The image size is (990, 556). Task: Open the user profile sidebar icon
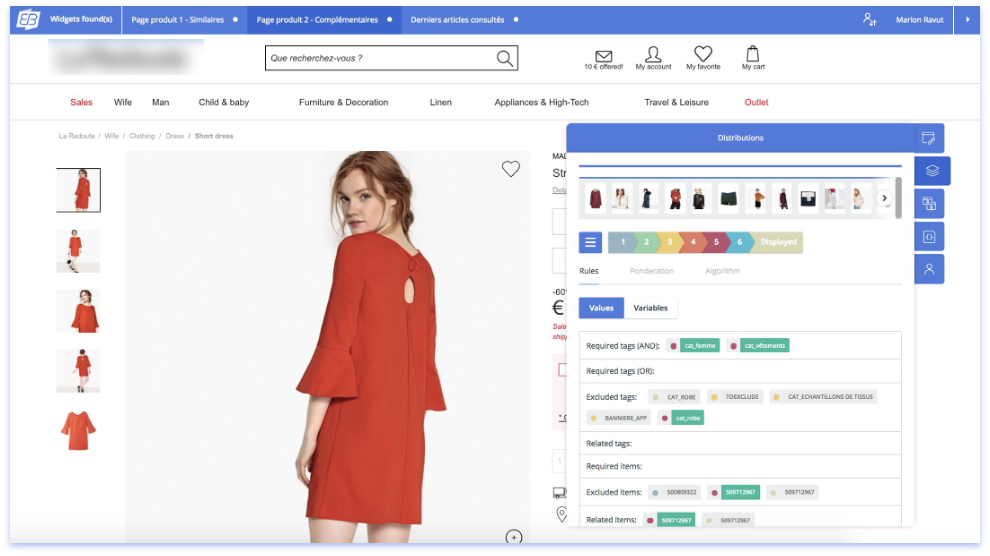point(929,269)
